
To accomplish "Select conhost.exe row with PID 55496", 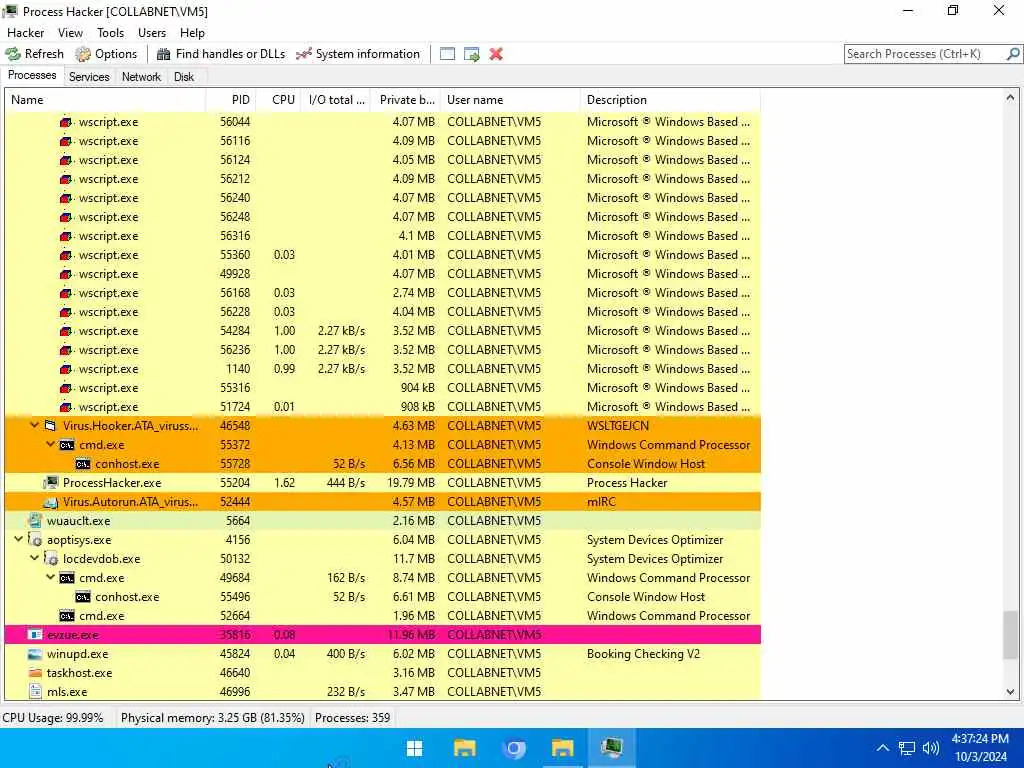I will click(383, 597).
